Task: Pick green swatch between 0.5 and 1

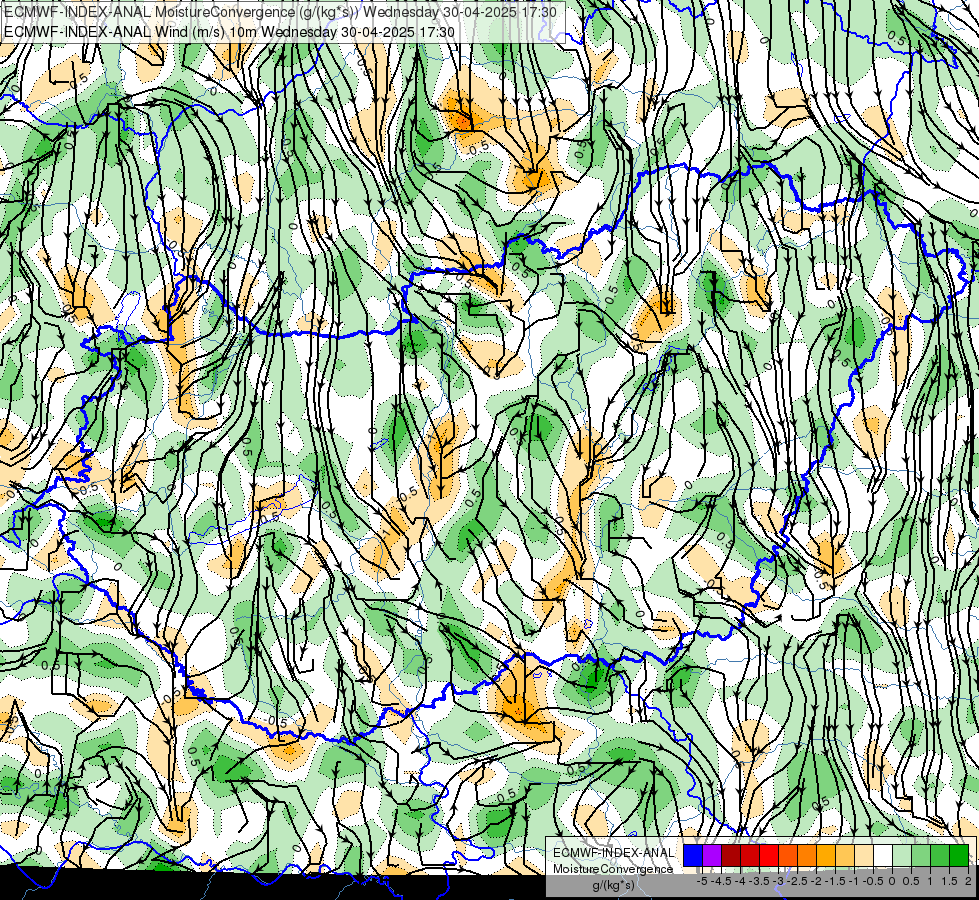Action: [921, 856]
